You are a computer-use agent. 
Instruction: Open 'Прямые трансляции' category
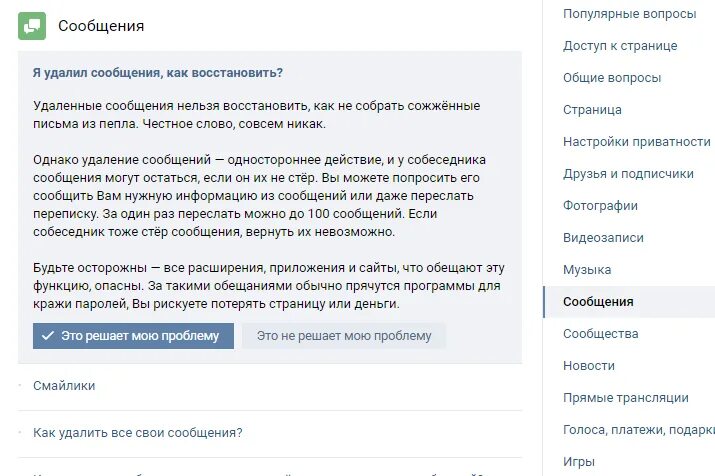point(626,398)
